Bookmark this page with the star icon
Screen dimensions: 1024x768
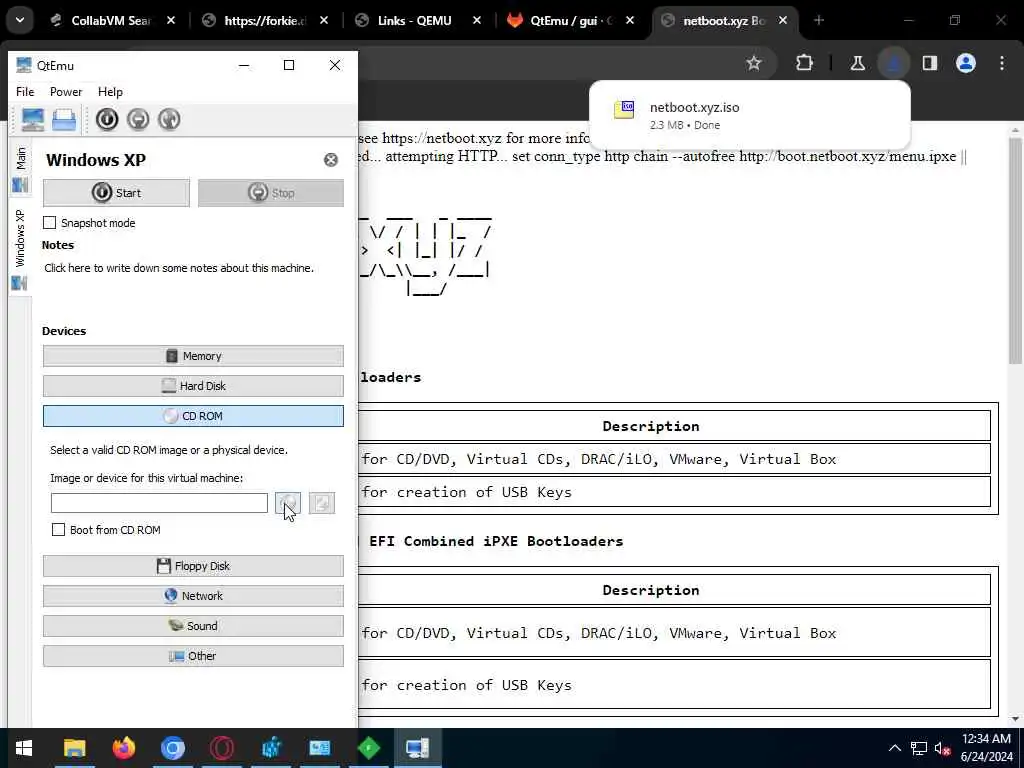click(x=754, y=63)
